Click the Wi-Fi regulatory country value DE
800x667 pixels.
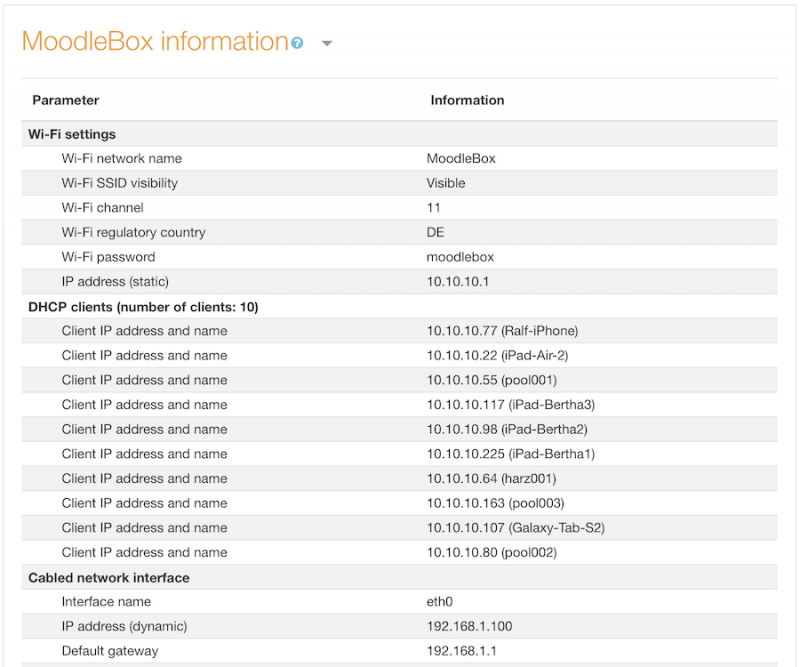tap(435, 232)
